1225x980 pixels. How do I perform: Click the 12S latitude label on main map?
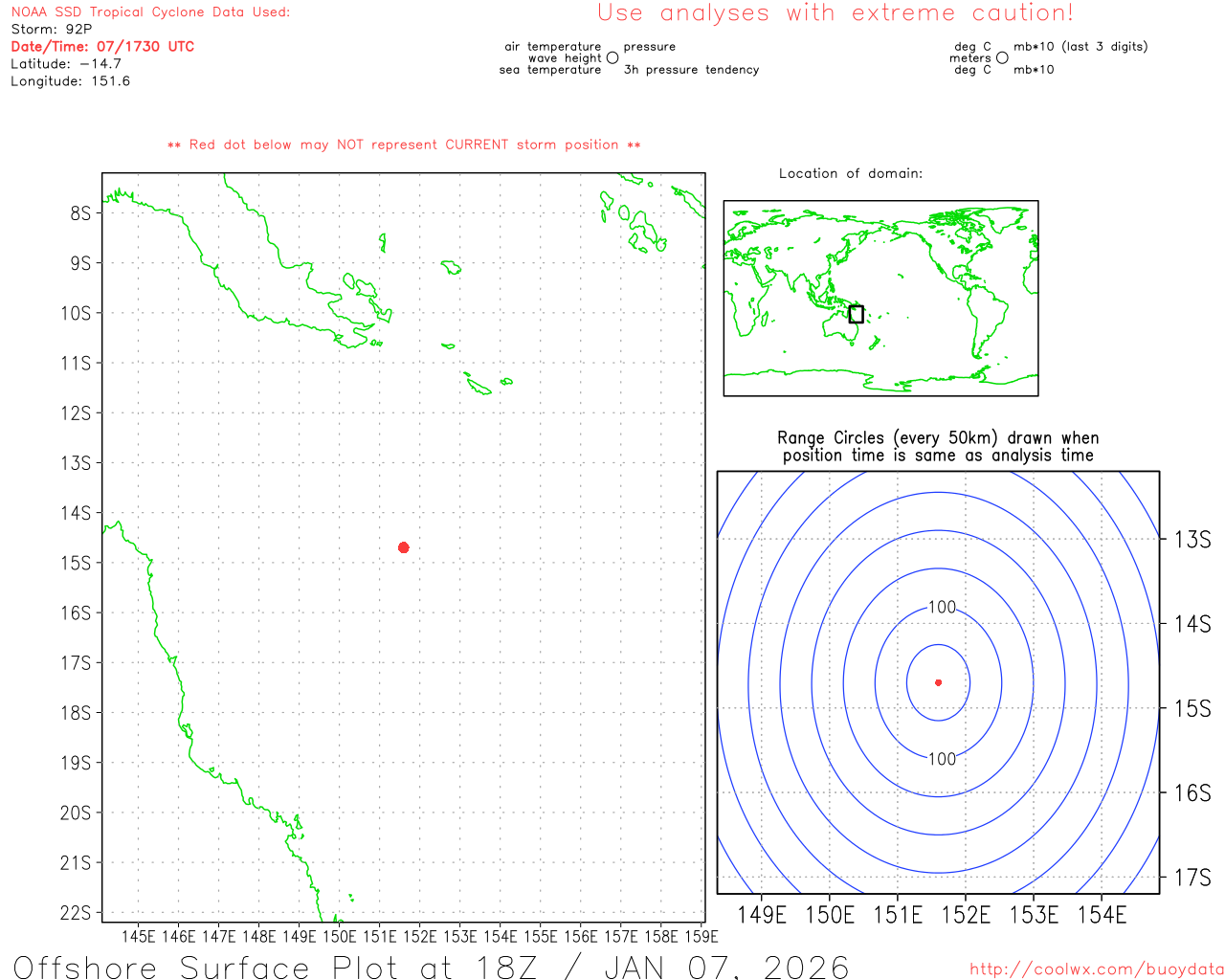coord(76,413)
